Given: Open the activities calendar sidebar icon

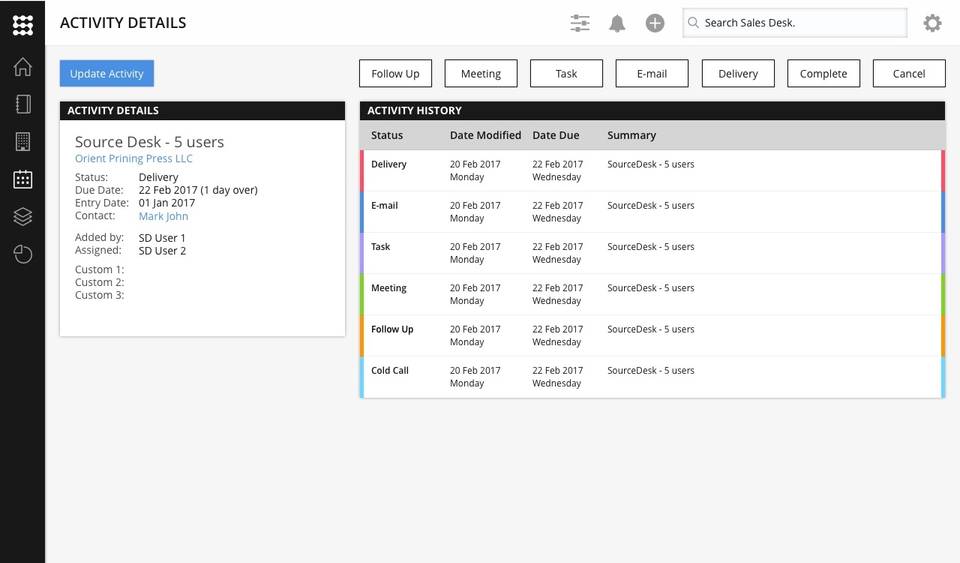Looking at the screenshot, I should coord(23,179).
